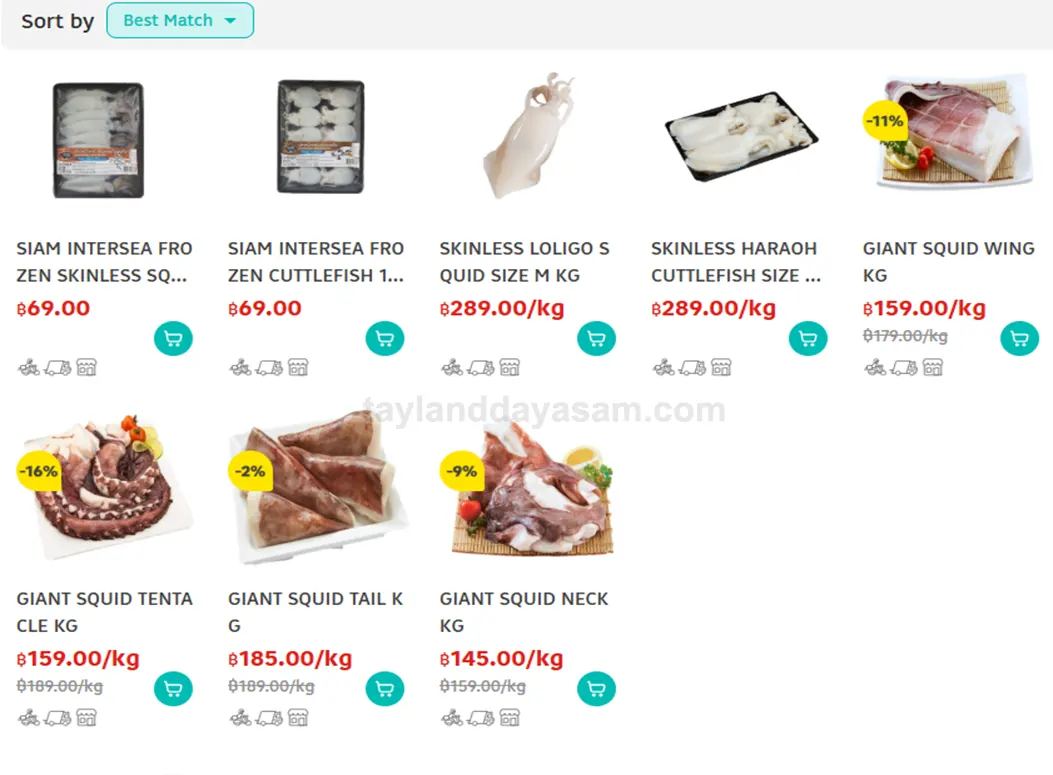
Task: Click store pickup icon under Giant Squid Neck
Action: 510,718
